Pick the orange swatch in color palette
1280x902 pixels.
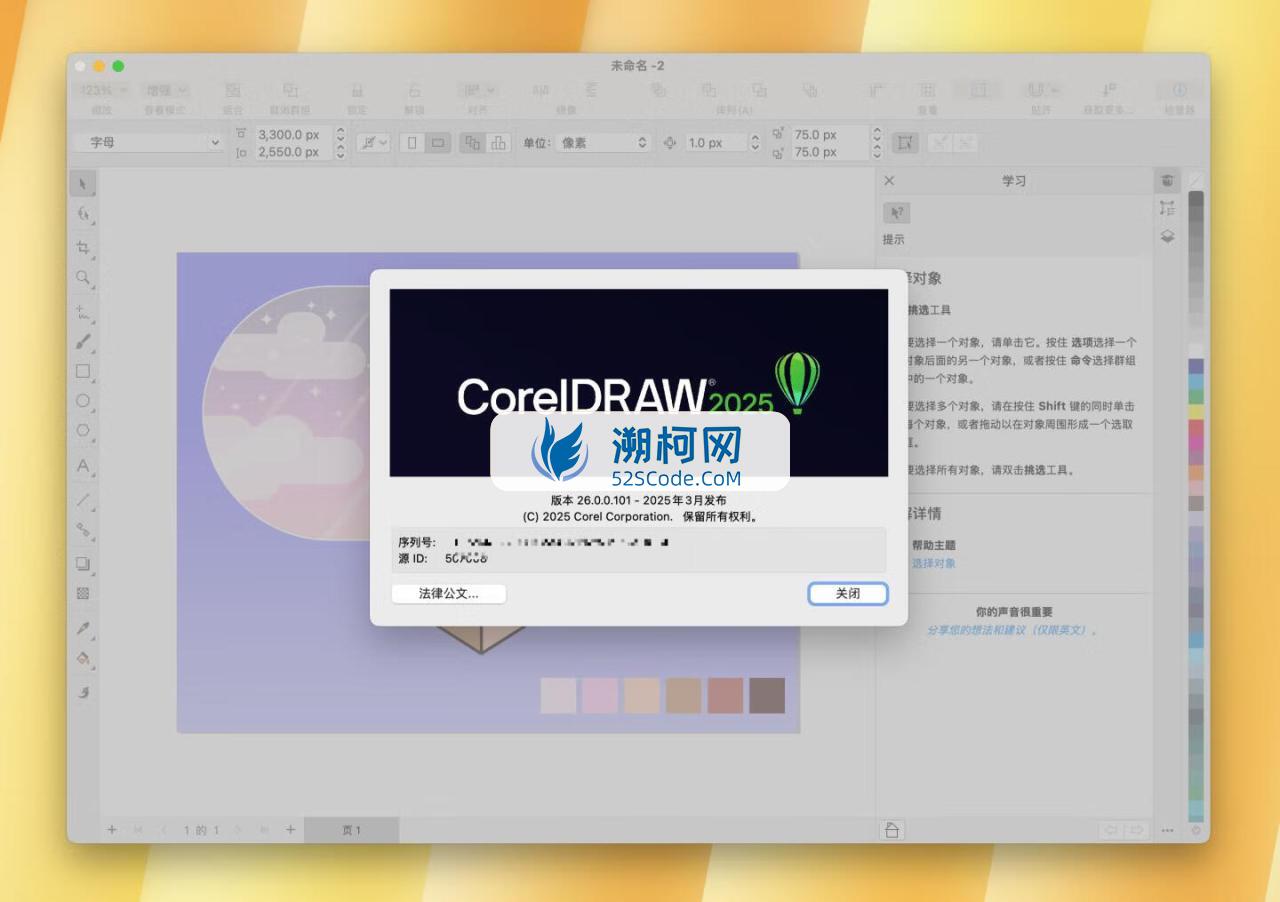pyautogui.click(x=1196, y=472)
